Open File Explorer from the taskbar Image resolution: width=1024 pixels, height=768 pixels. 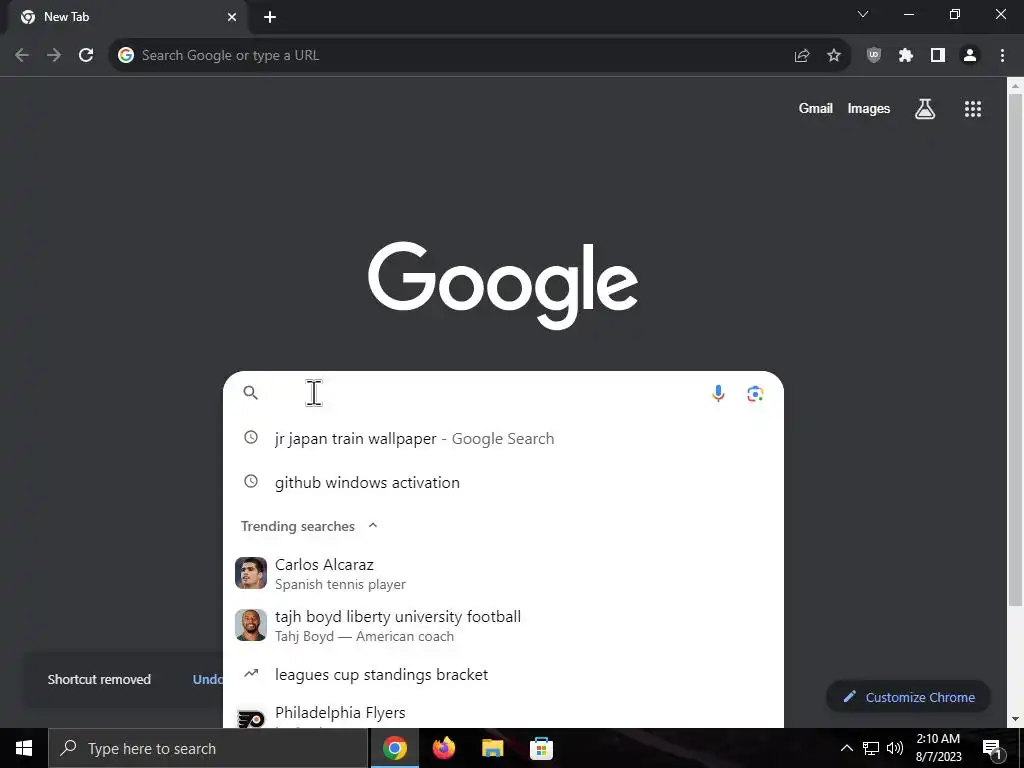point(492,748)
